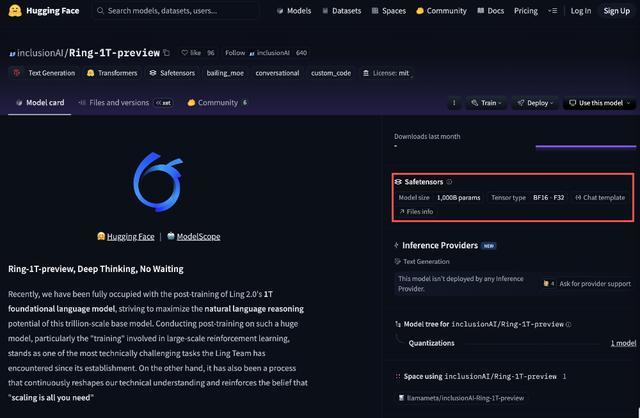The image size is (640, 418).
Task: Expand the Deploy dropdown
Action: pos(534,102)
